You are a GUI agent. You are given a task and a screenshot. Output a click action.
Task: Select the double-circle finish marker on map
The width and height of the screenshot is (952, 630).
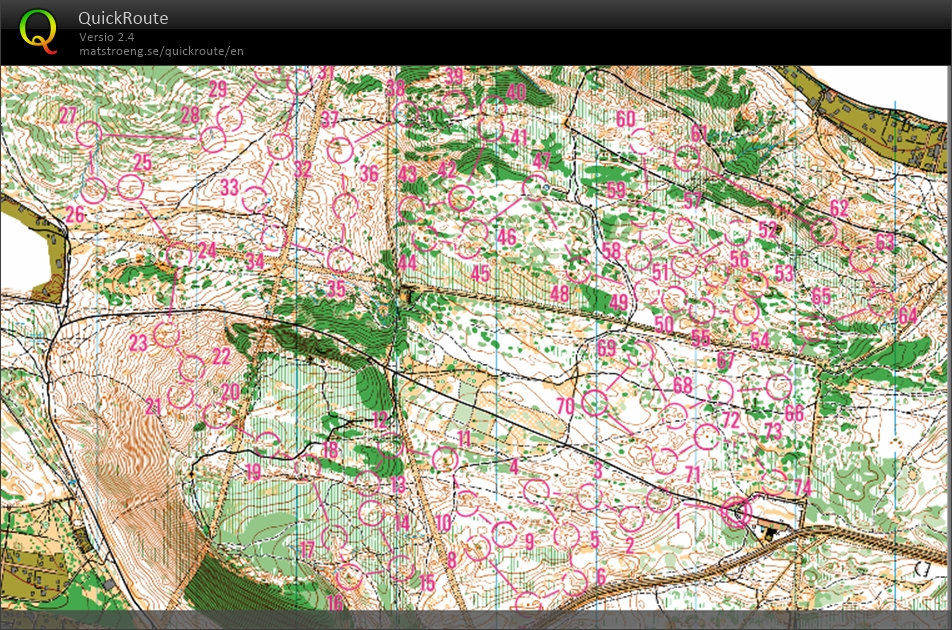(x=737, y=513)
